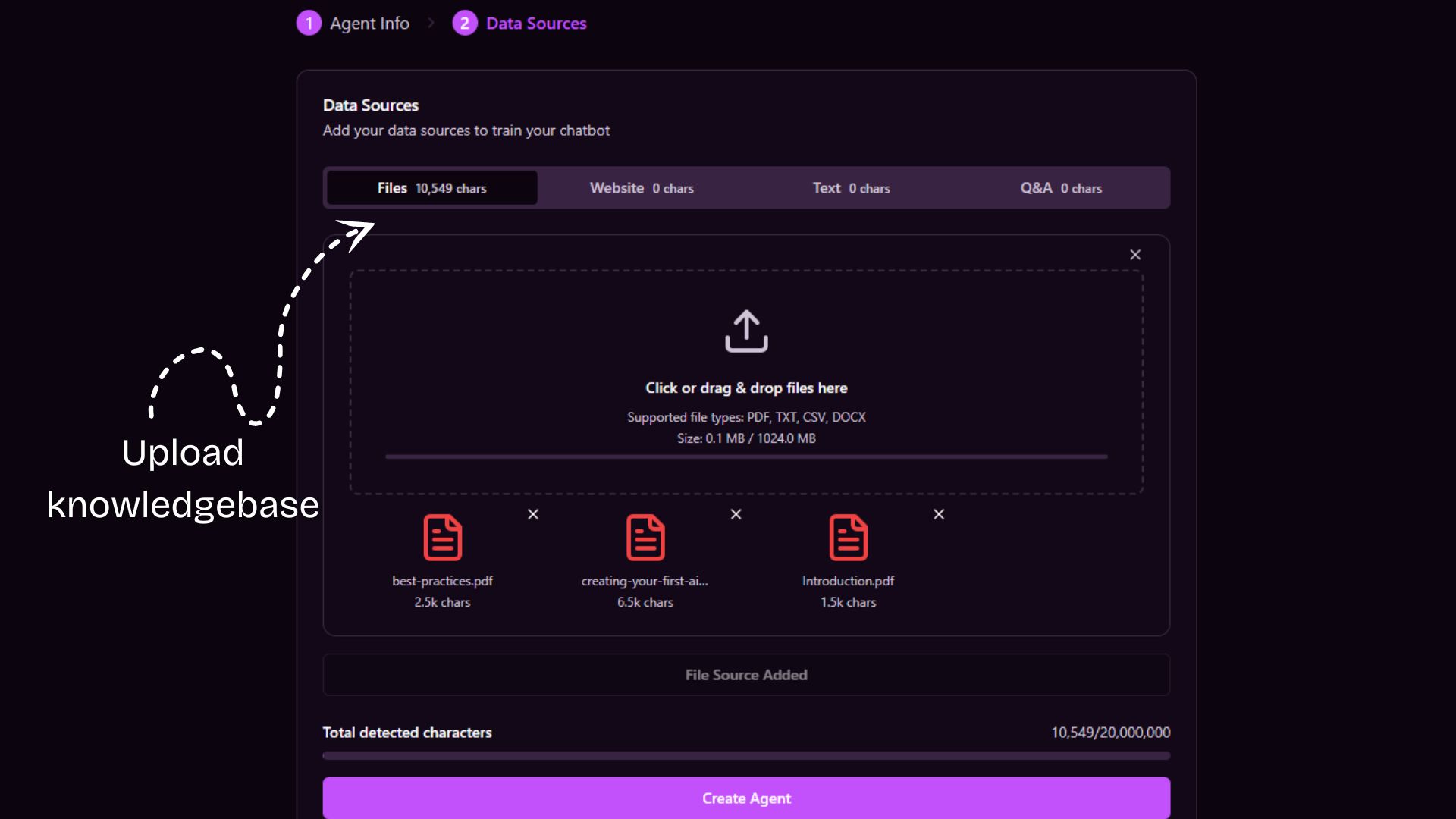The image size is (1456, 819).
Task: Open the Website data source tab
Action: (642, 188)
